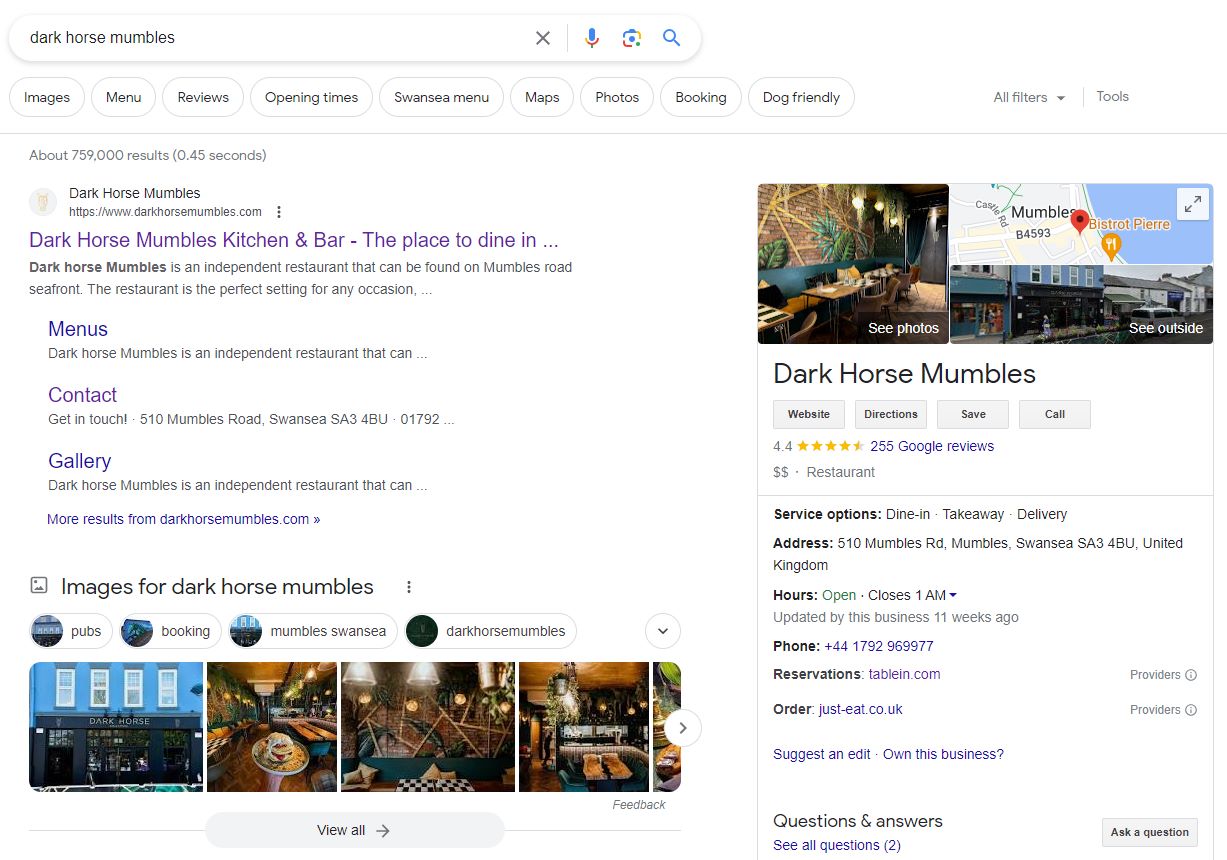Select the Menu filter chip
Viewport: 1227px width, 860px height.
click(x=123, y=97)
